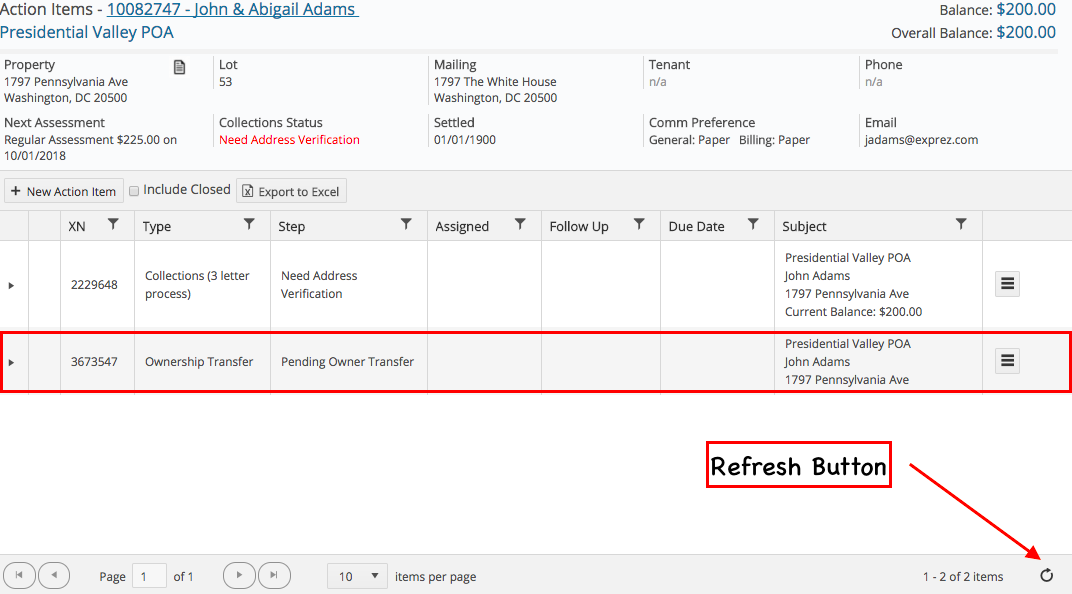Click the next page arrow

[238, 575]
